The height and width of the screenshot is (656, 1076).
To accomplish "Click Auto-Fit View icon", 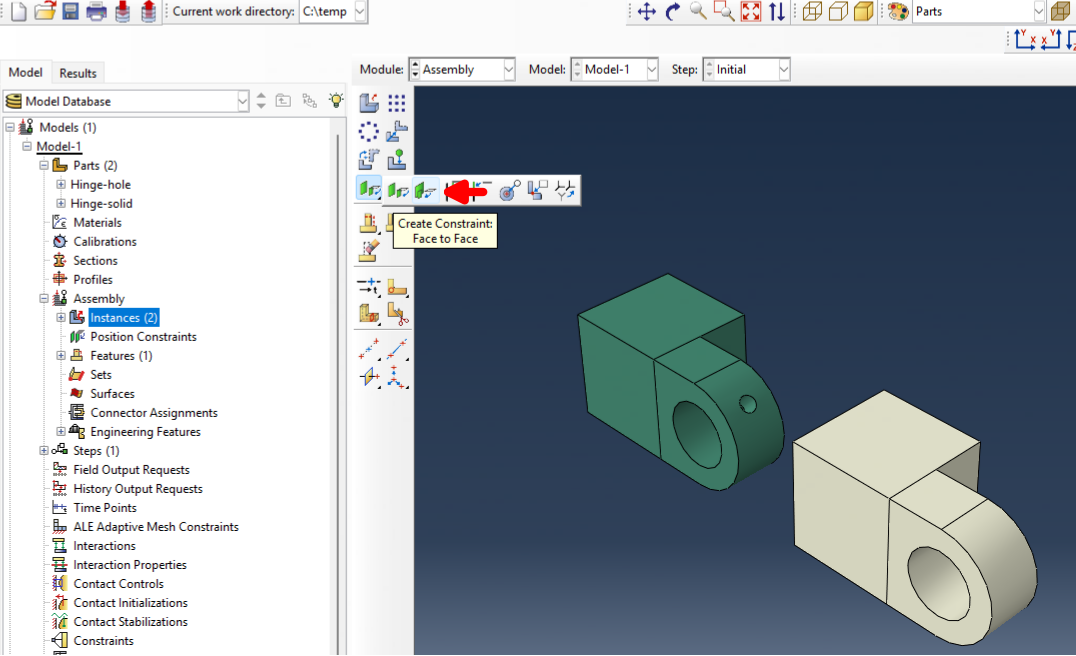I will click(750, 12).
